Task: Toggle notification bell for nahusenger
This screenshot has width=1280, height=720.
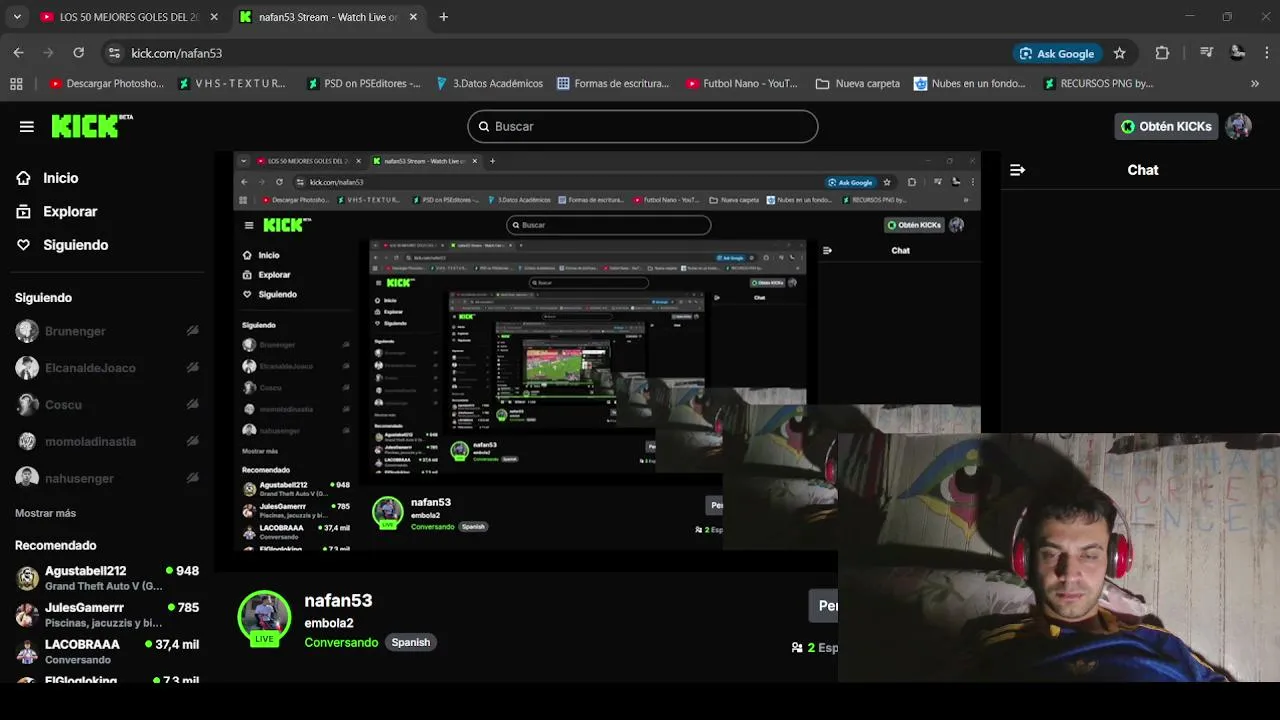Action: coord(193,478)
